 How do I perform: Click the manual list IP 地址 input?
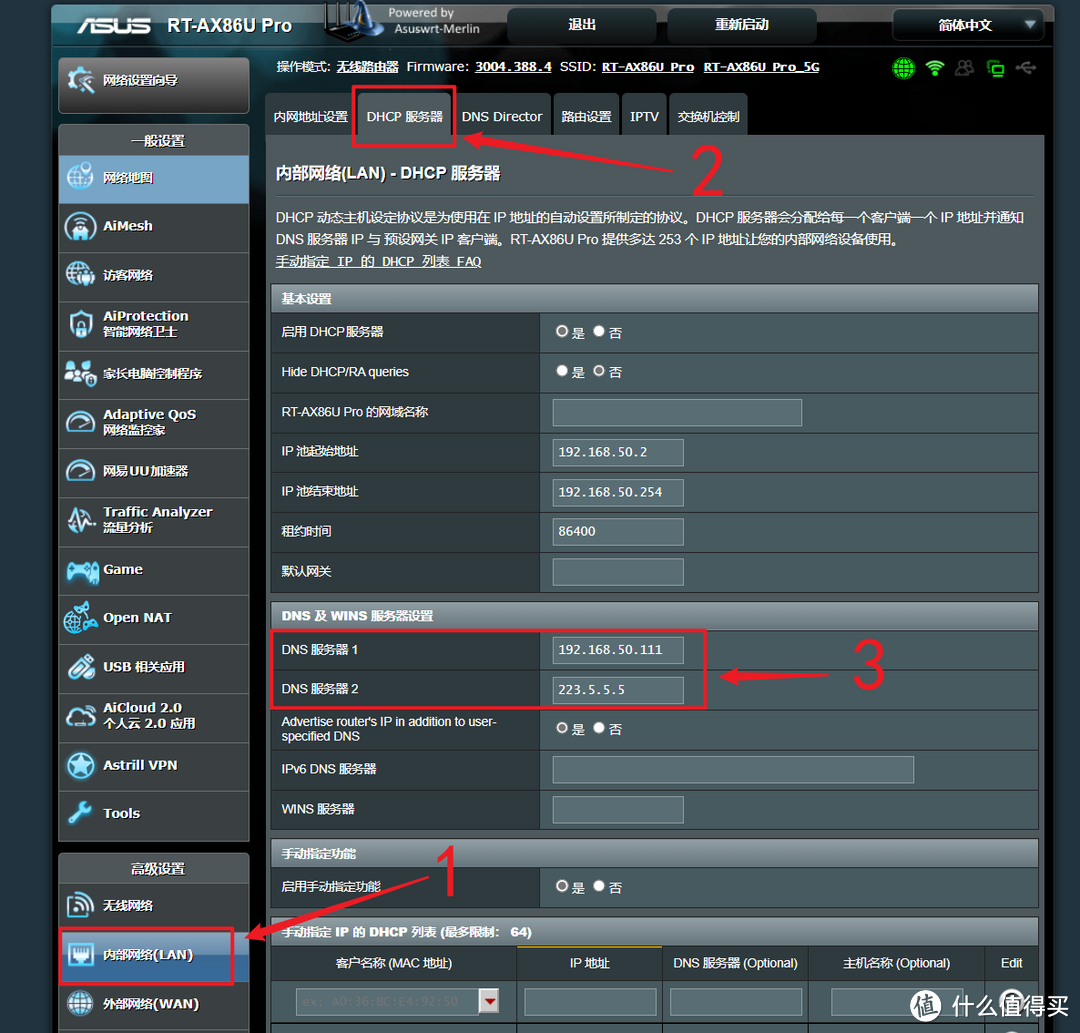590,1002
